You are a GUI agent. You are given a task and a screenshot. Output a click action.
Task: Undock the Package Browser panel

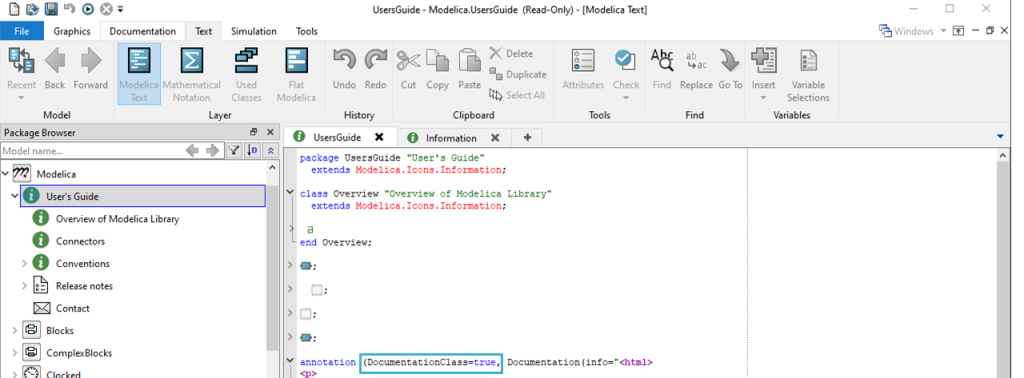tap(254, 132)
